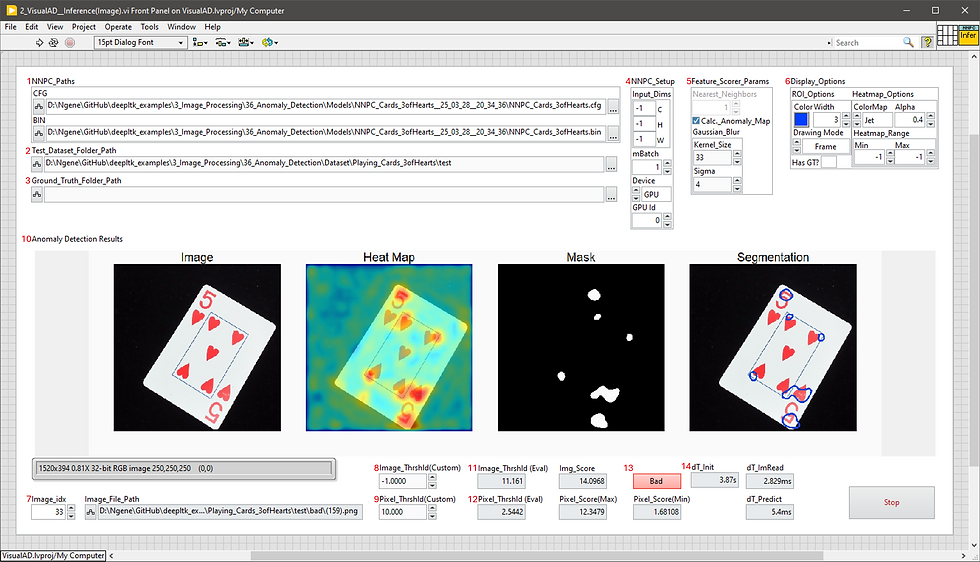Viewport: 980px width, 562px height.
Task: Browse for the ground truth folder
Action: 611,195
